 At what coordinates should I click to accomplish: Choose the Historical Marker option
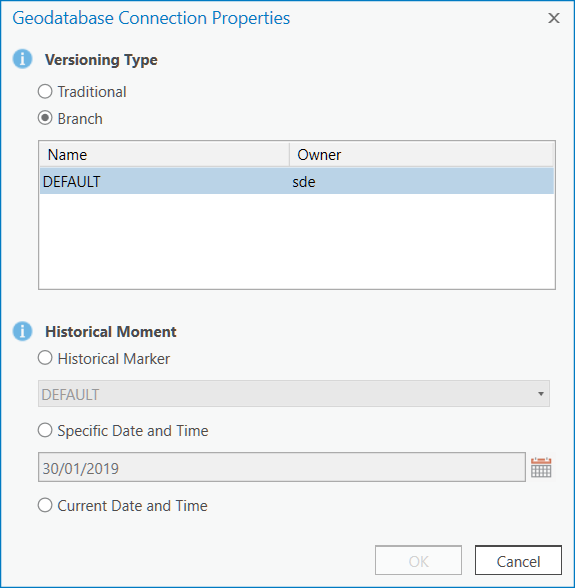coord(45,358)
